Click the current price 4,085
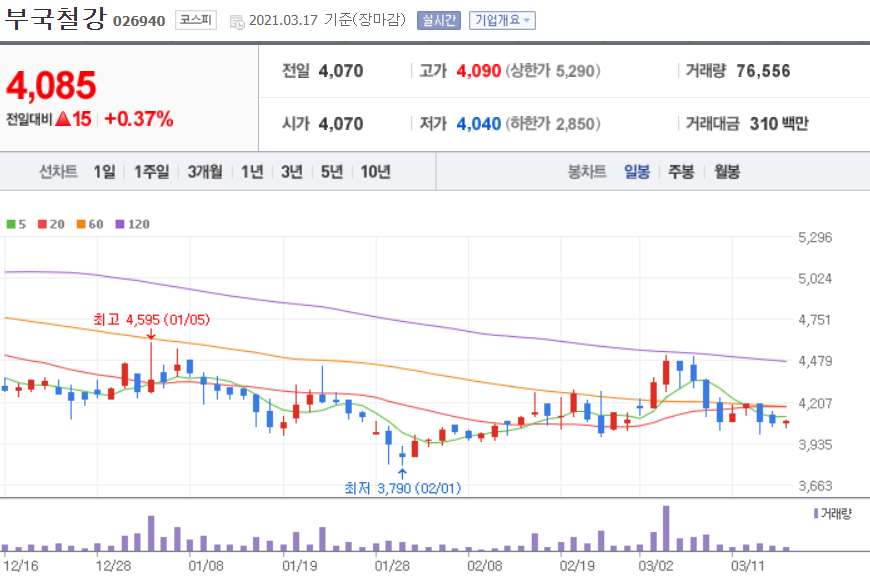This screenshot has width=870, height=577. click(x=51, y=85)
